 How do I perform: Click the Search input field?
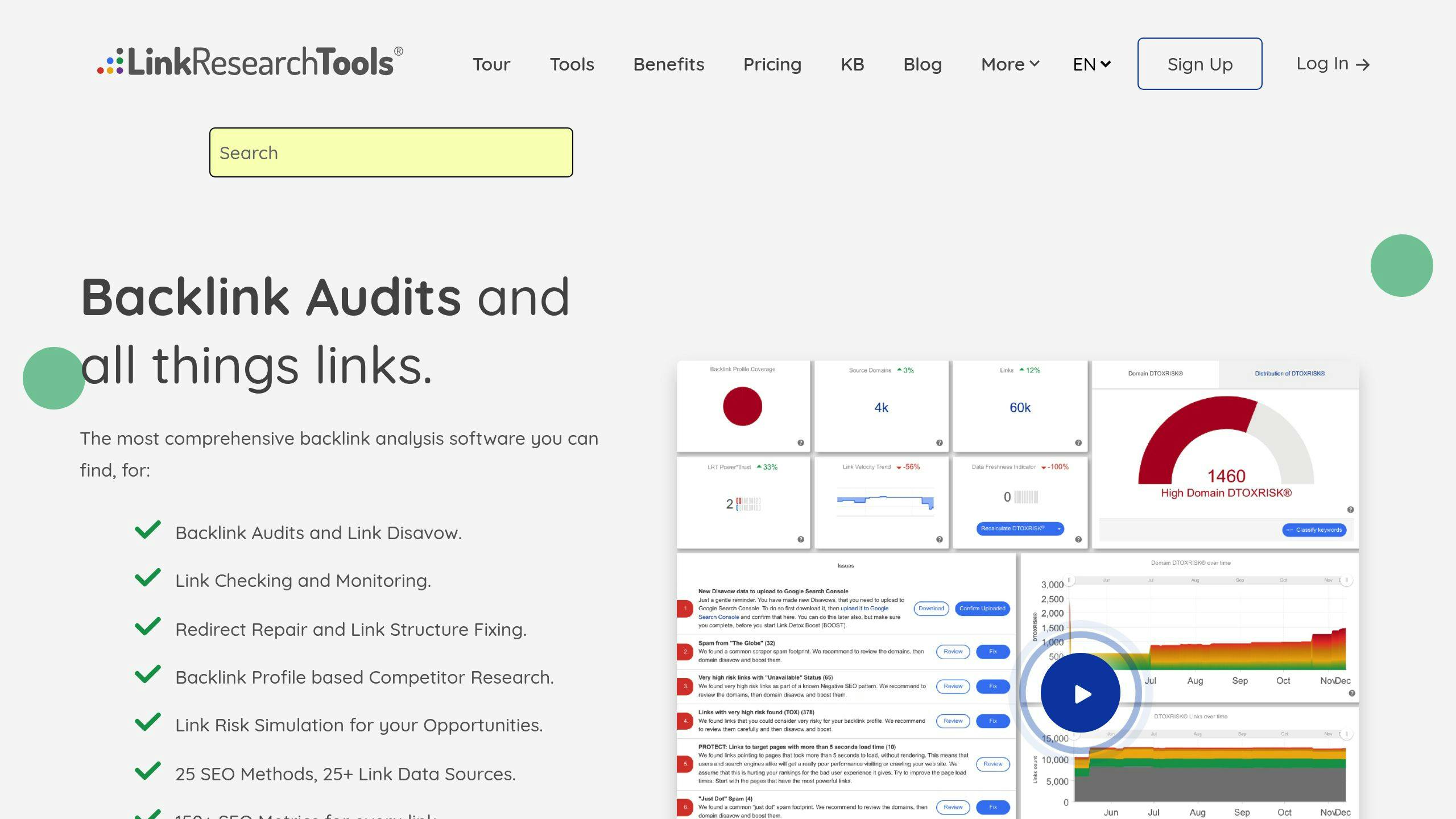[x=391, y=152]
